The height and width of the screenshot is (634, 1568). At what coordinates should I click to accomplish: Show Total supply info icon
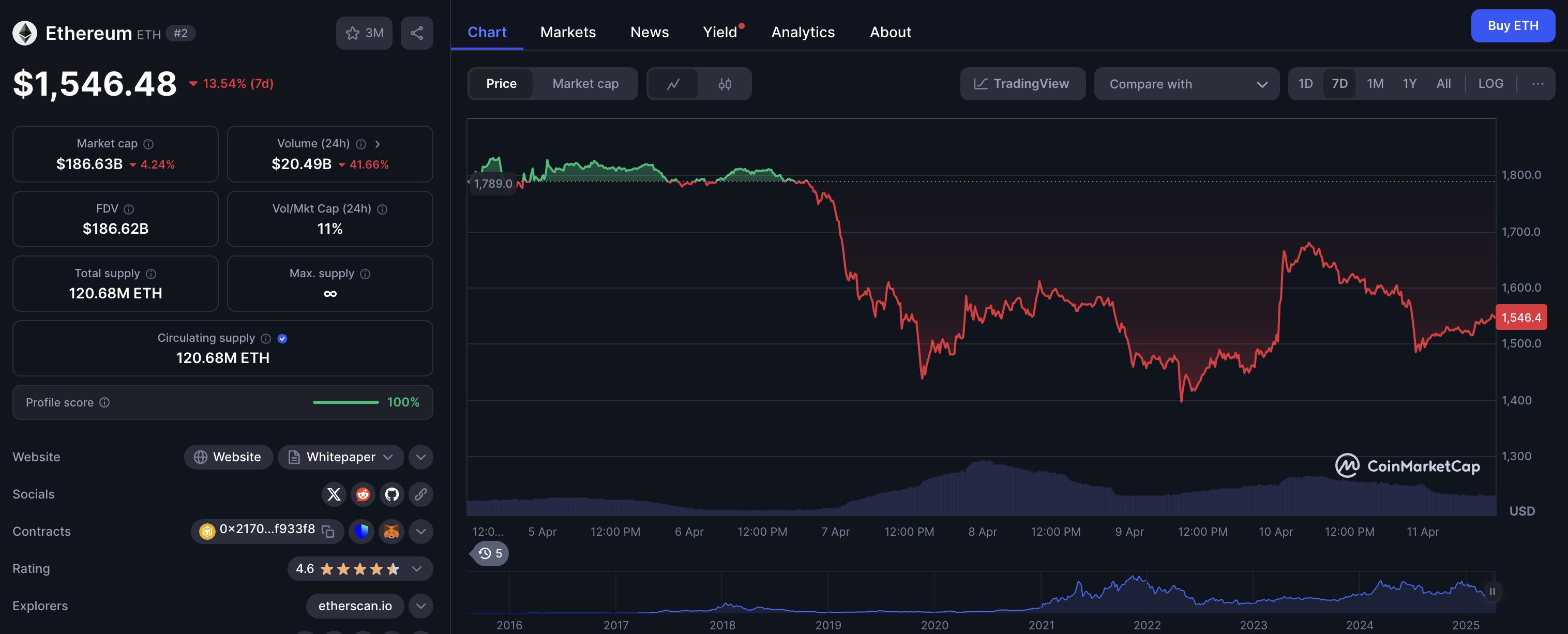pyautogui.click(x=151, y=274)
